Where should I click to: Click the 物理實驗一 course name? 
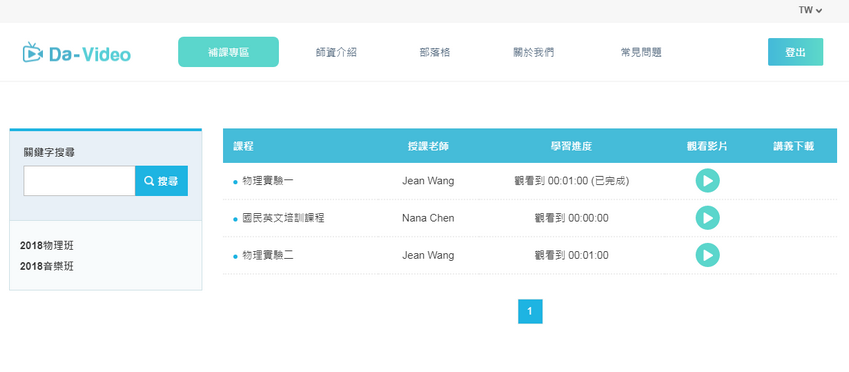[268, 181]
